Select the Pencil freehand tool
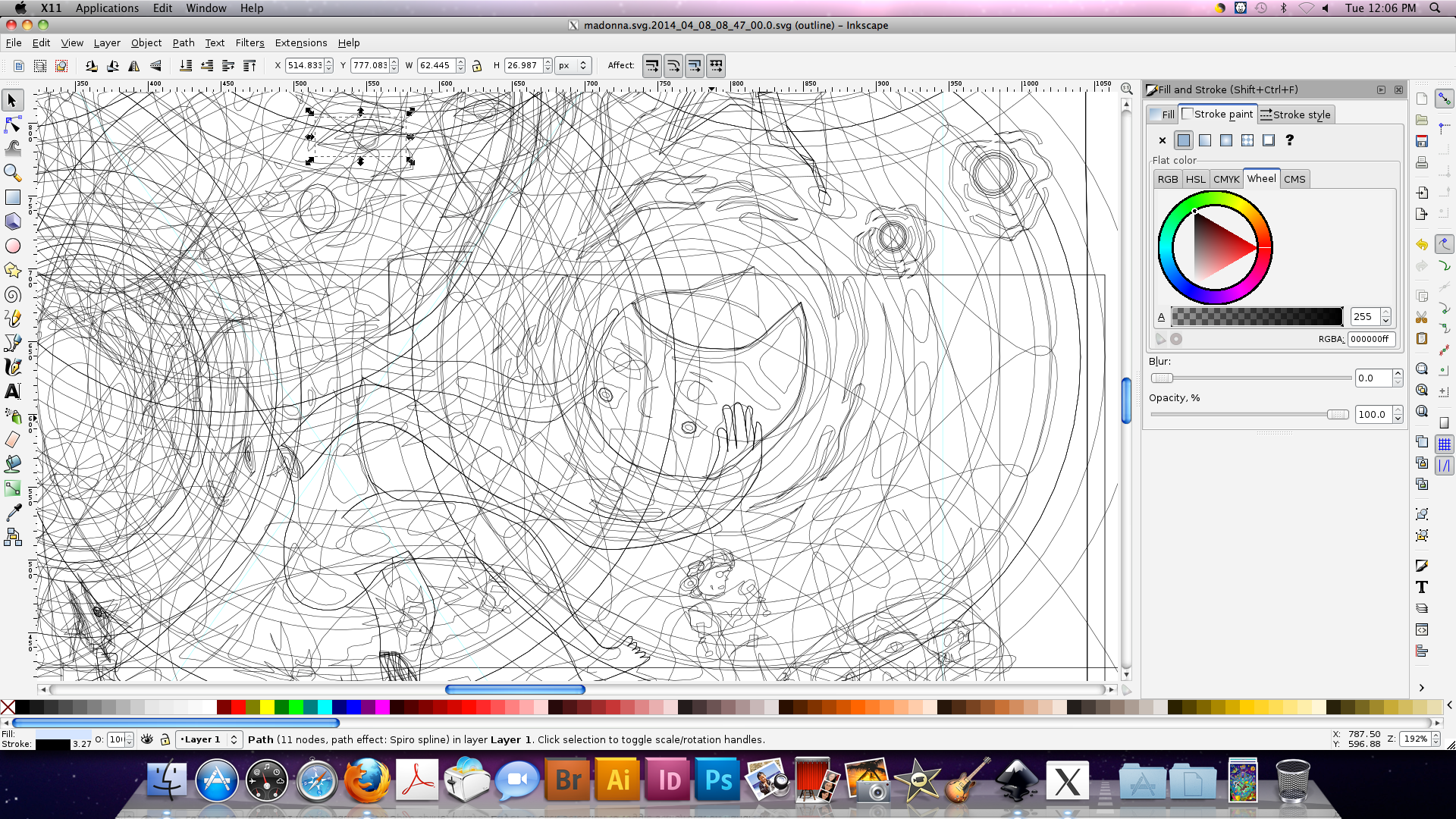1456x819 pixels. (x=13, y=318)
